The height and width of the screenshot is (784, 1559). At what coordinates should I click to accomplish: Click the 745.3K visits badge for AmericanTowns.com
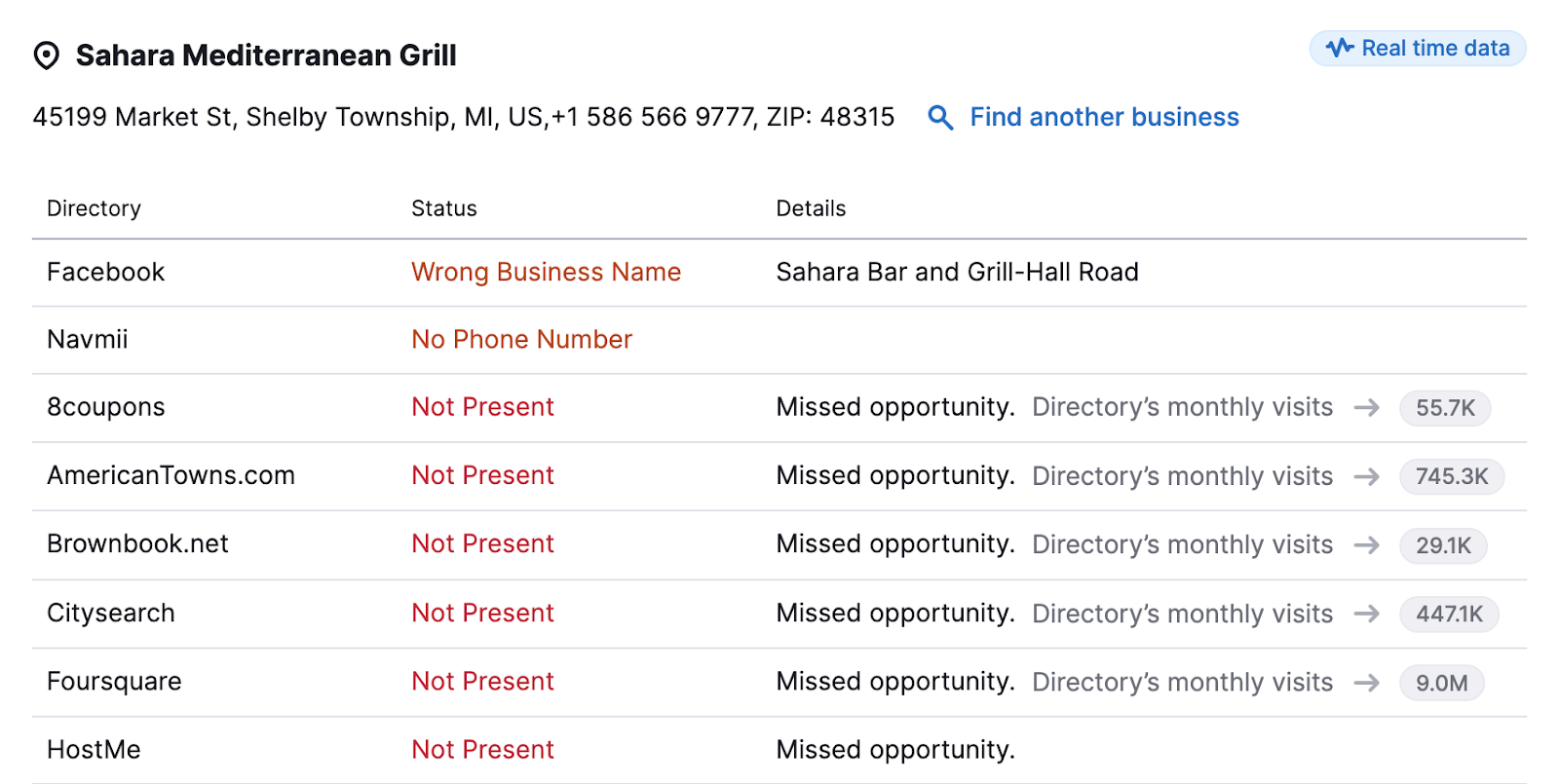(1451, 476)
